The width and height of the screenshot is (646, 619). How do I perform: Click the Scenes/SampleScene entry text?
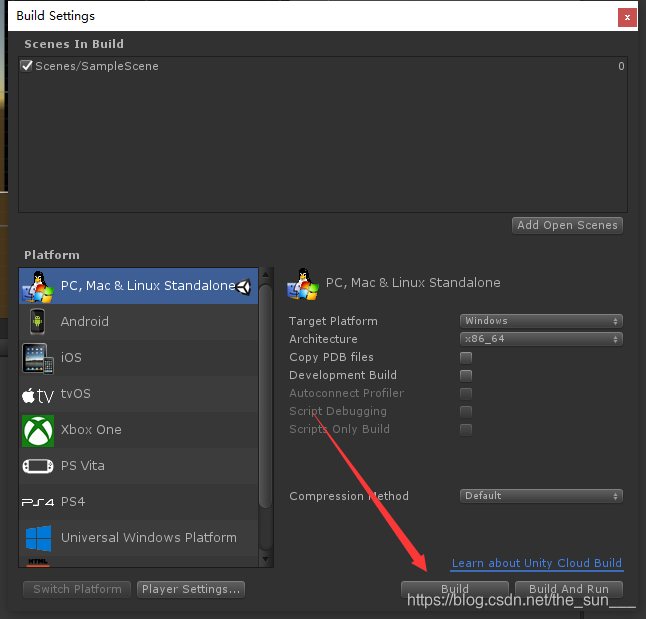coord(97,66)
